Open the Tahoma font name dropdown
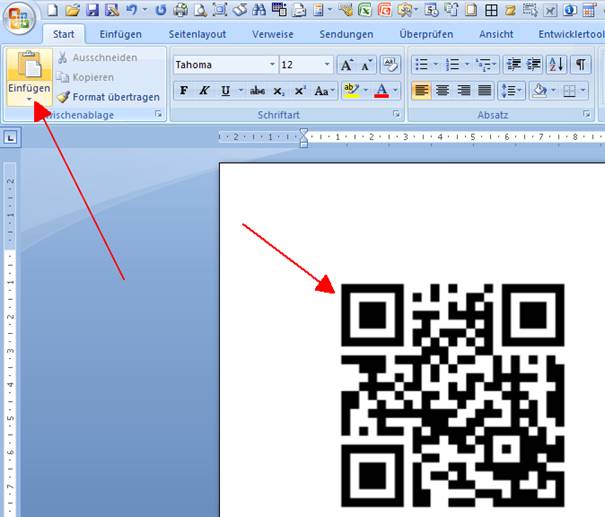The width and height of the screenshot is (605, 517). tap(272, 64)
